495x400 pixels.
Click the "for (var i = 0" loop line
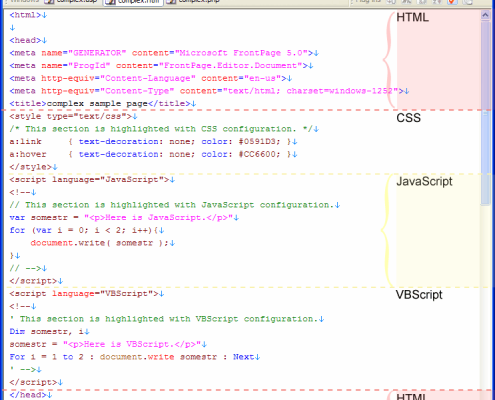tap(87, 230)
